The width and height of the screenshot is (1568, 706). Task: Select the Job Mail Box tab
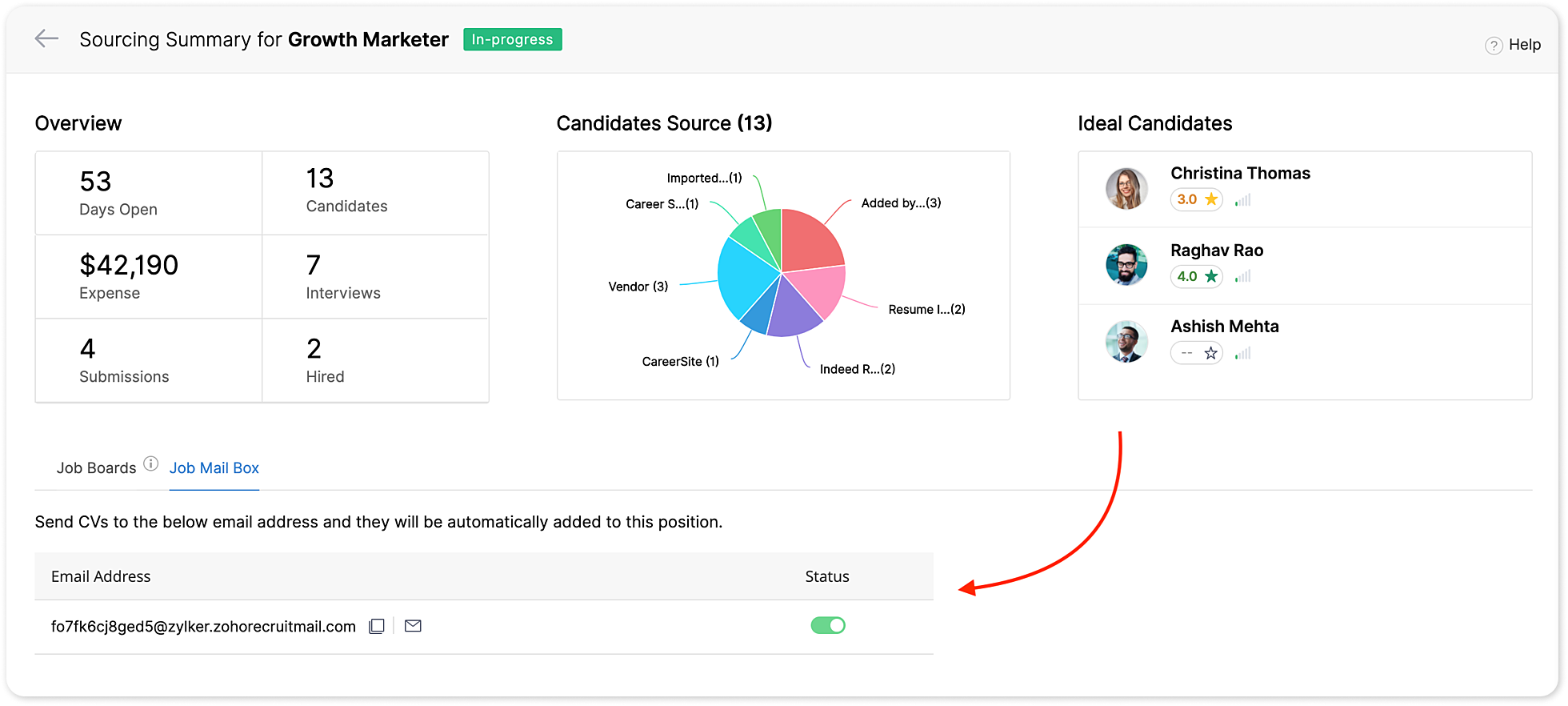[214, 468]
